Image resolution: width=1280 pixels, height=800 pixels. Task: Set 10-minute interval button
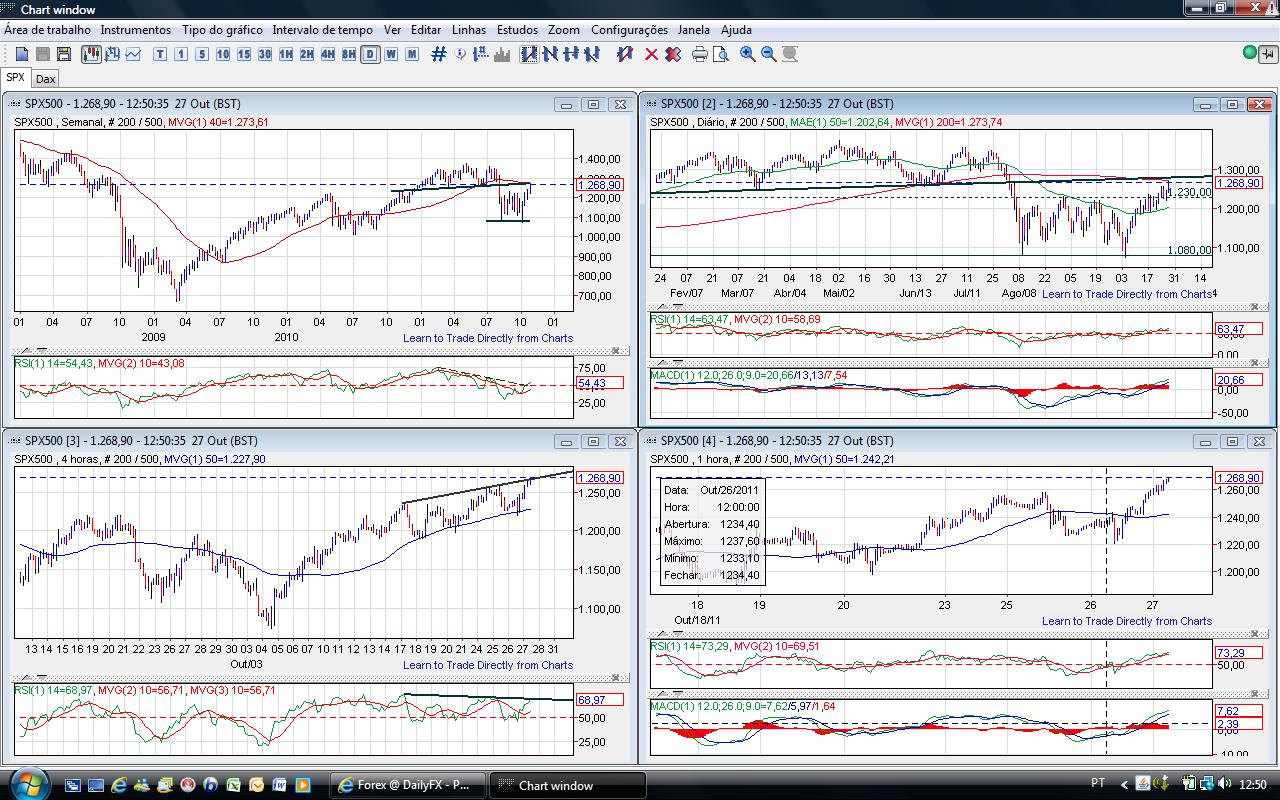223,54
